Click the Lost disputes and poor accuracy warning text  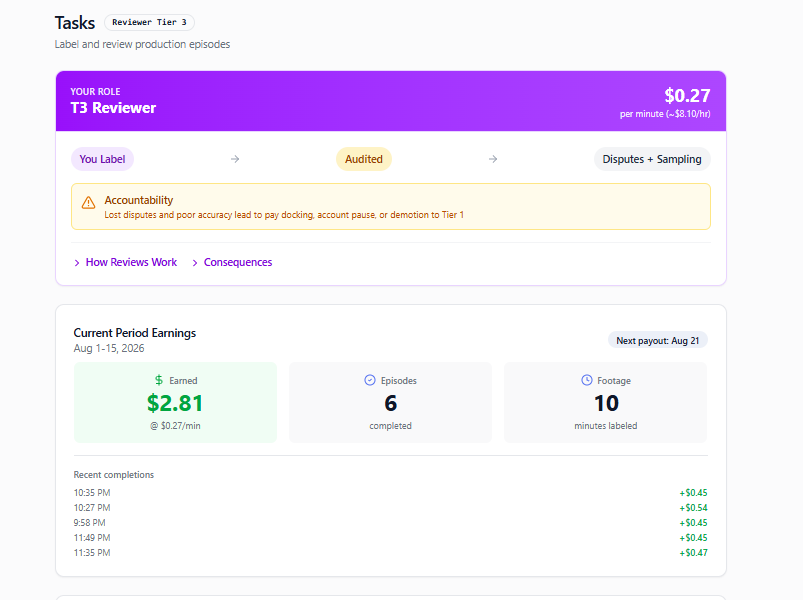[284, 215]
